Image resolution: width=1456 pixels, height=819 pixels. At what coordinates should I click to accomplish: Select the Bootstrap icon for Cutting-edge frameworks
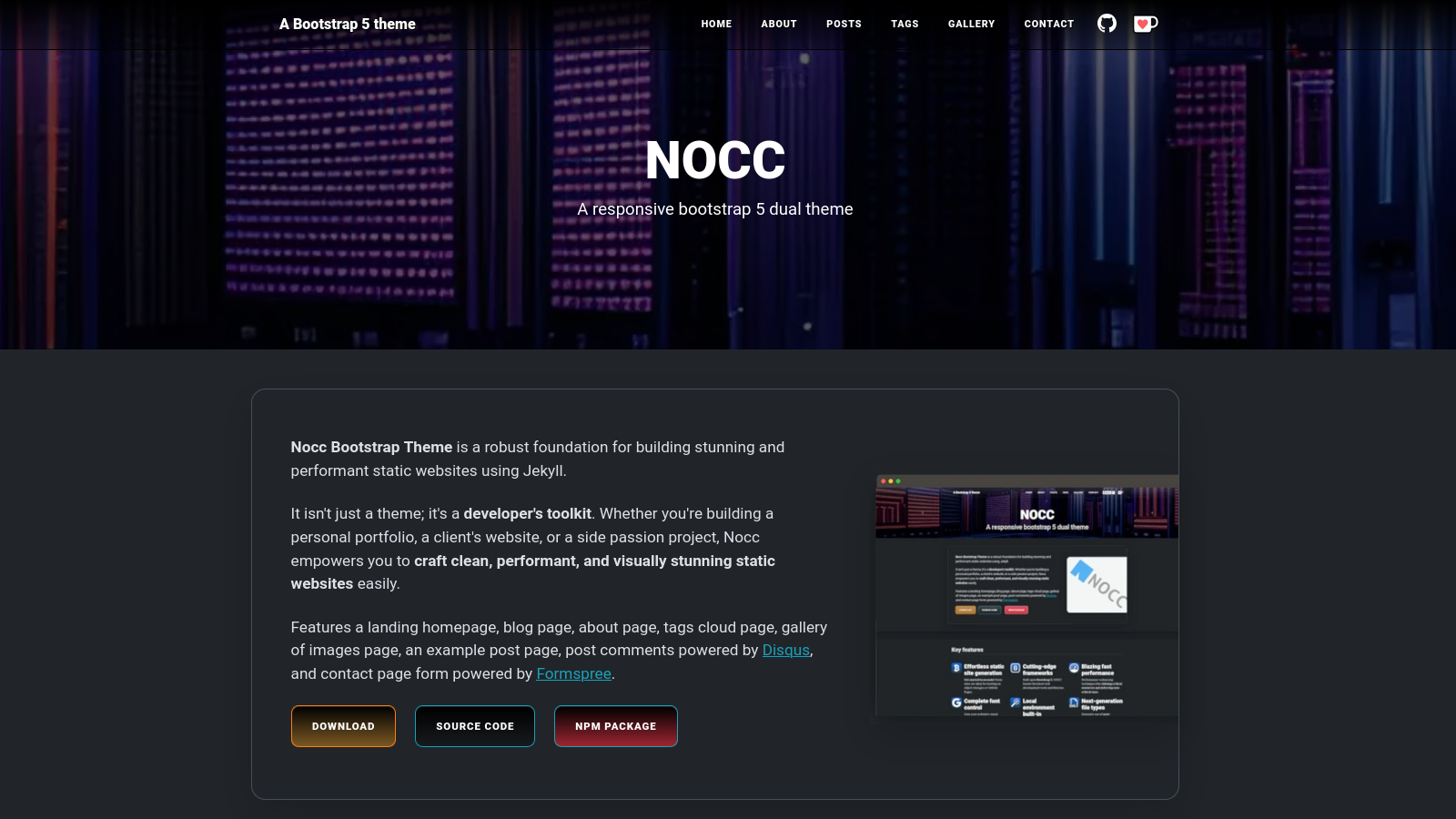point(1016,669)
